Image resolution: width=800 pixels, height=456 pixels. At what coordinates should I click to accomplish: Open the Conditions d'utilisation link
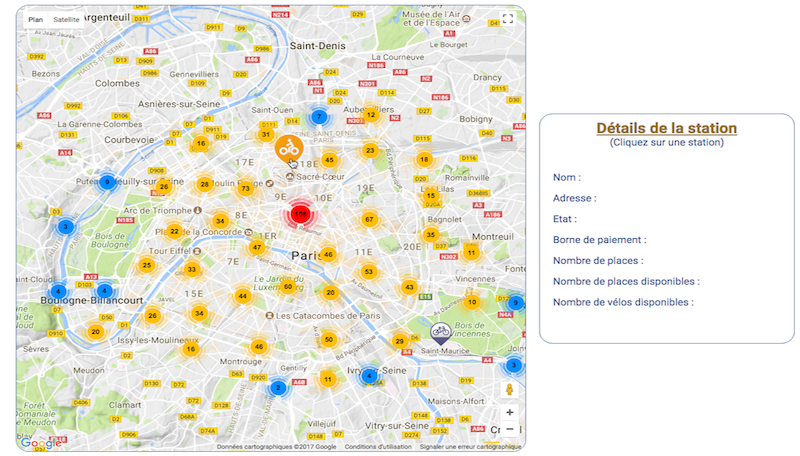377,447
